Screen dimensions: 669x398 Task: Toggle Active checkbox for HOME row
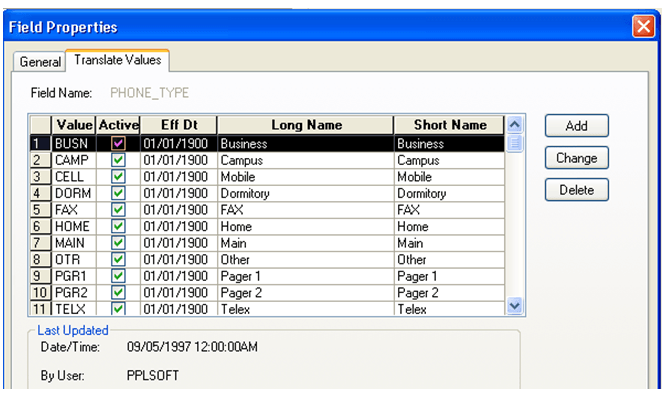point(118,226)
